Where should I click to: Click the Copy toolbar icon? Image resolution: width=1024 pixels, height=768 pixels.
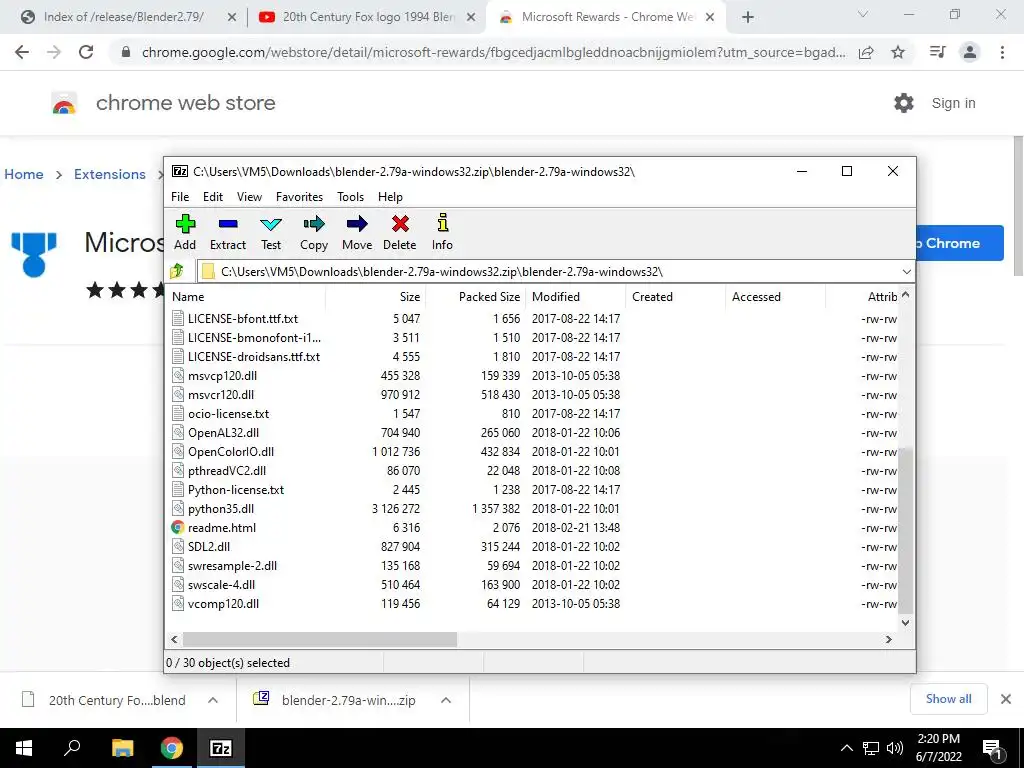313,232
